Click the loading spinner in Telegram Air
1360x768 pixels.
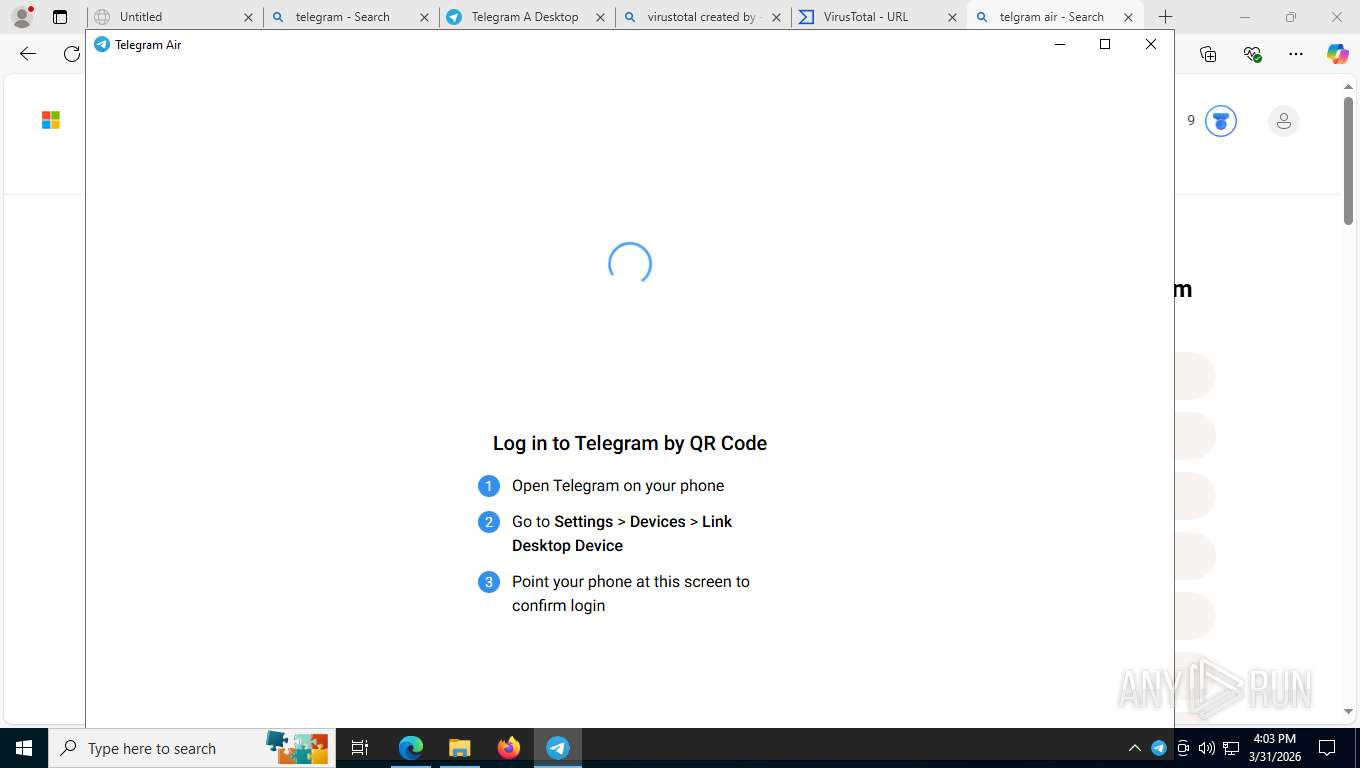(630, 264)
